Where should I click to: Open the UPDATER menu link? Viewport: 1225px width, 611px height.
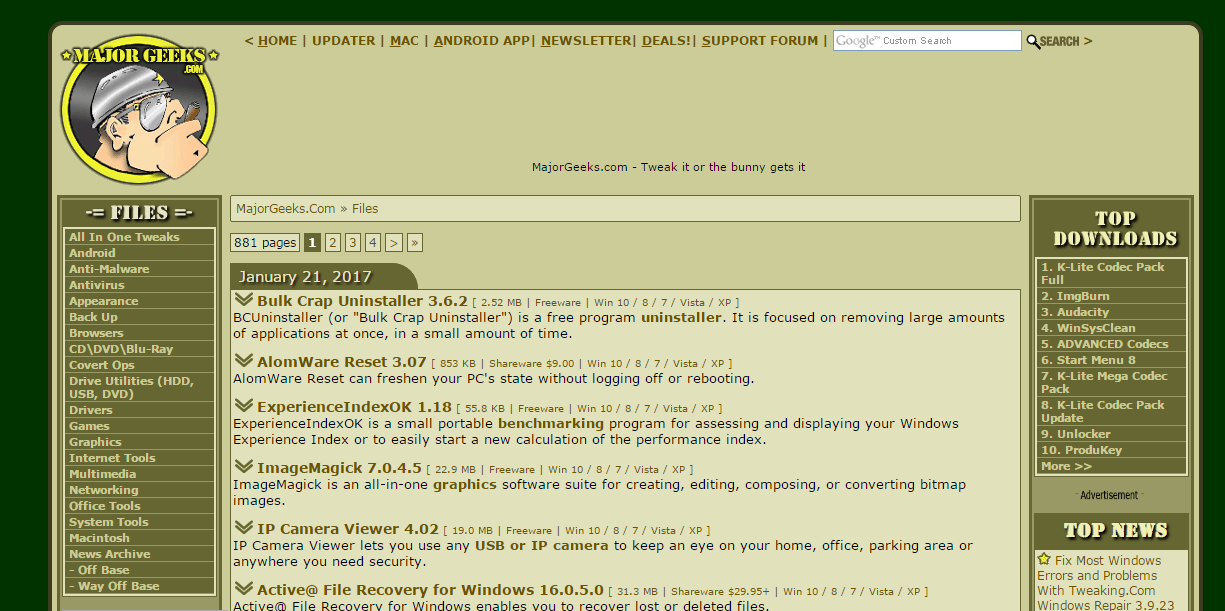[344, 41]
